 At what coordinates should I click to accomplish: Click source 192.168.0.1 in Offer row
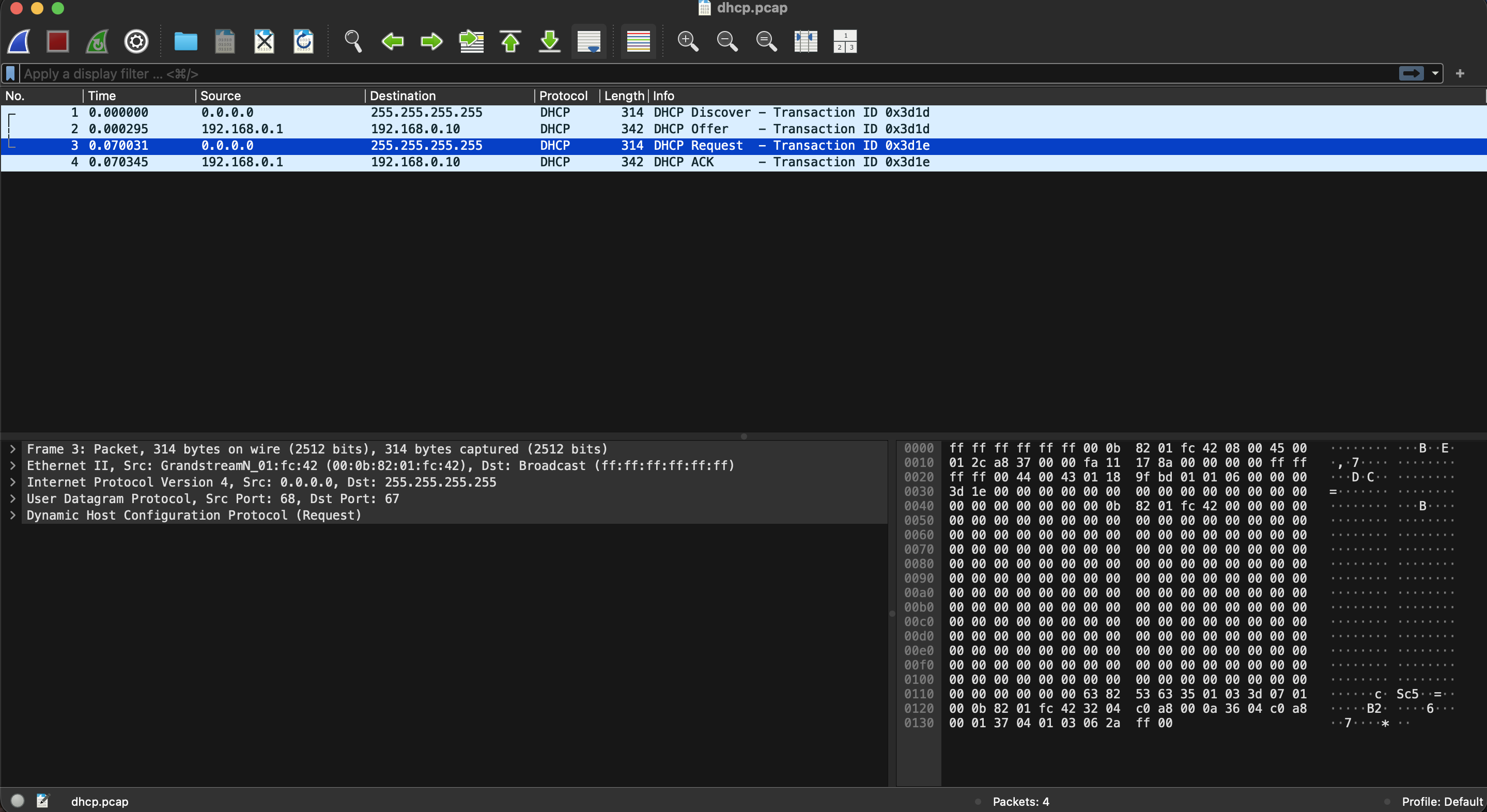pos(242,129)
